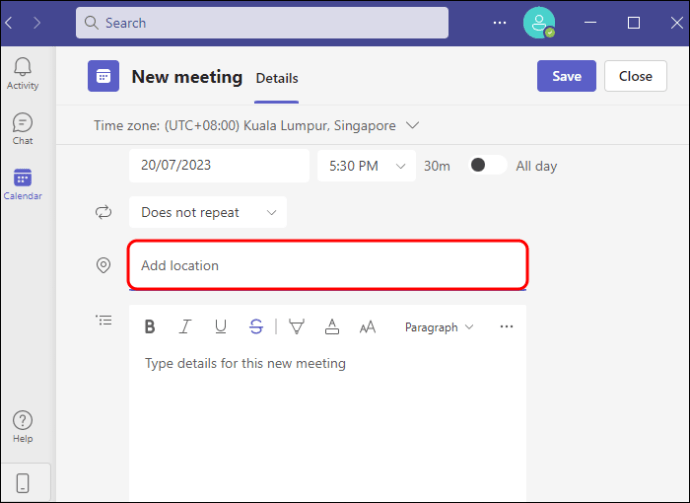Save the new meeting
This screenshot has height=503, width=690.
pos(566,76)
